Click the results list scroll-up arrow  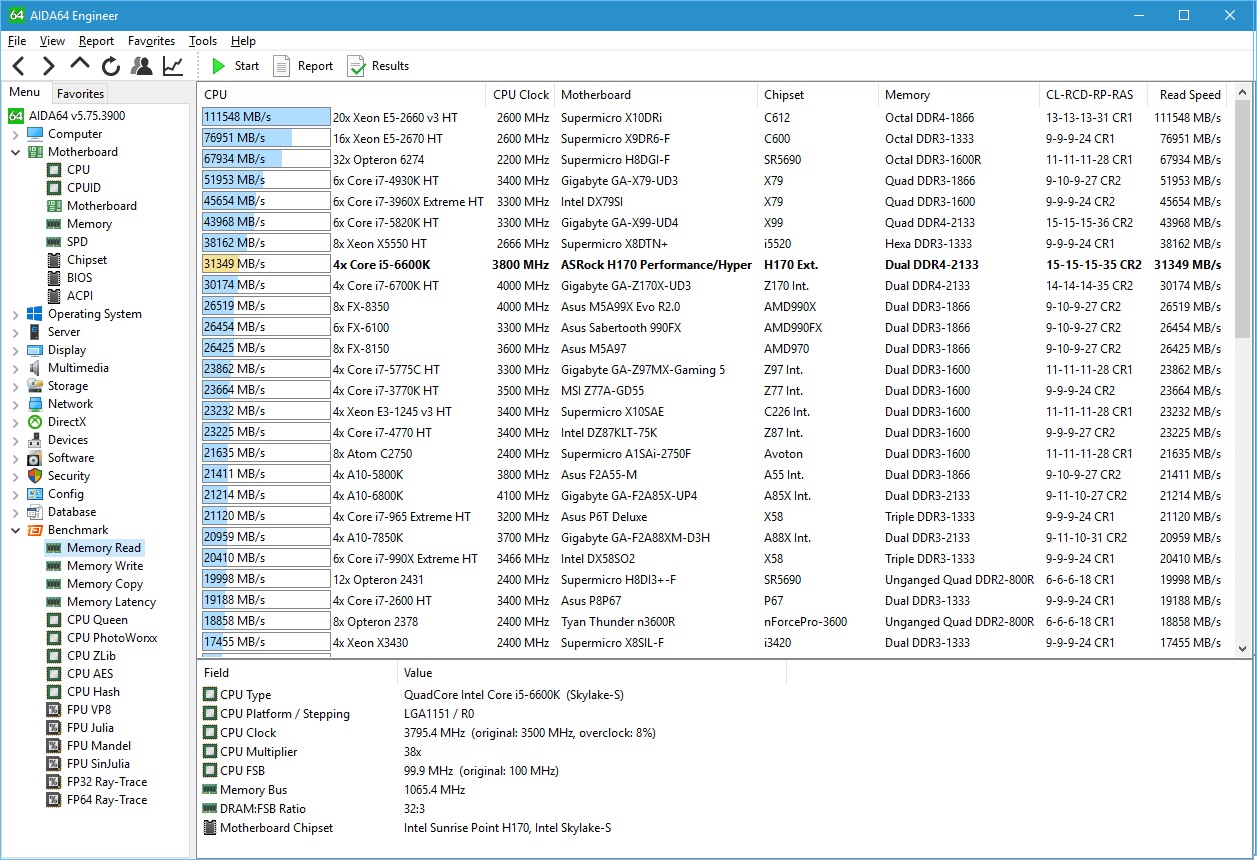1242,93
